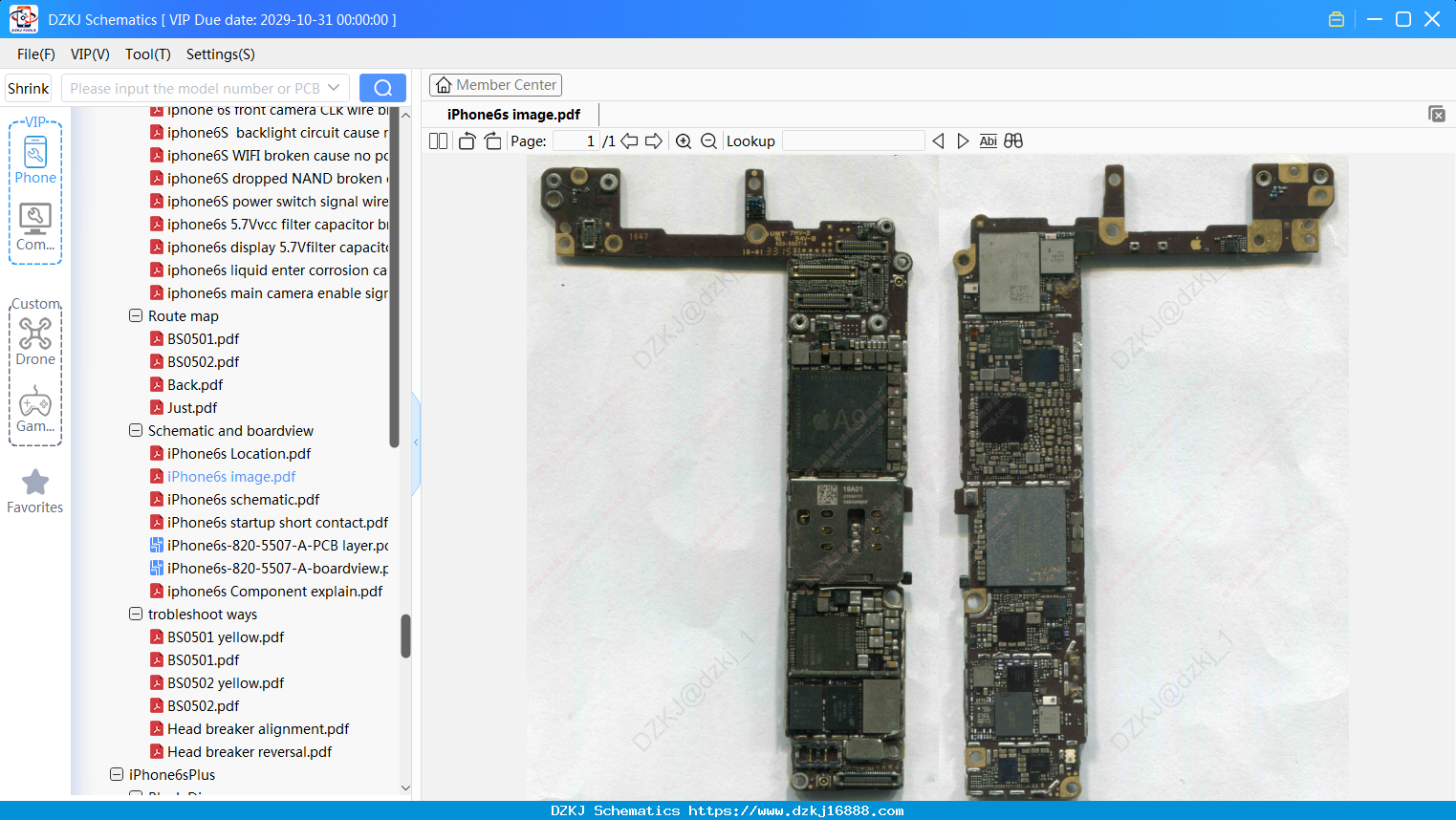1456x820 pixels.
Task: Click the tree scroll up arrow
Action: [405, 115]
